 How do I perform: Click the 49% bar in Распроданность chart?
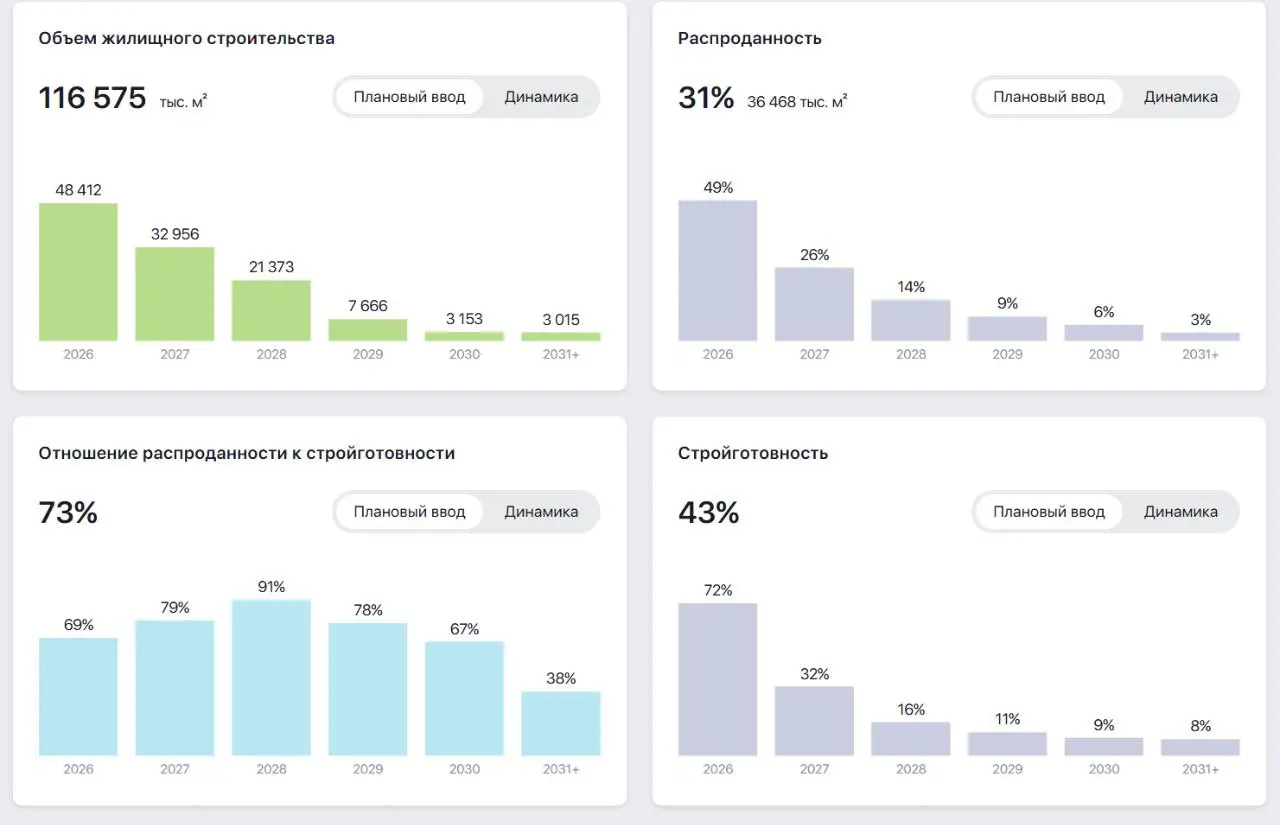[718, 271]
